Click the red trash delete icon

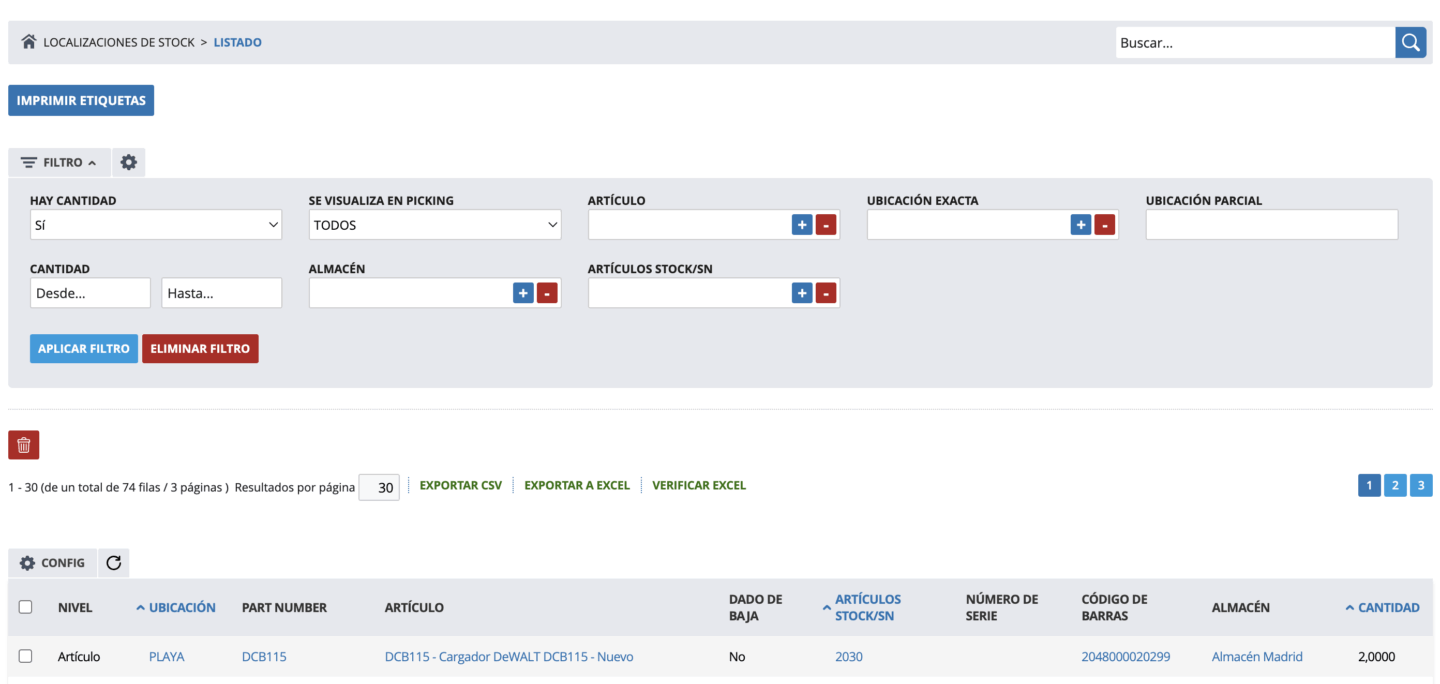click(x=24, y=445)
